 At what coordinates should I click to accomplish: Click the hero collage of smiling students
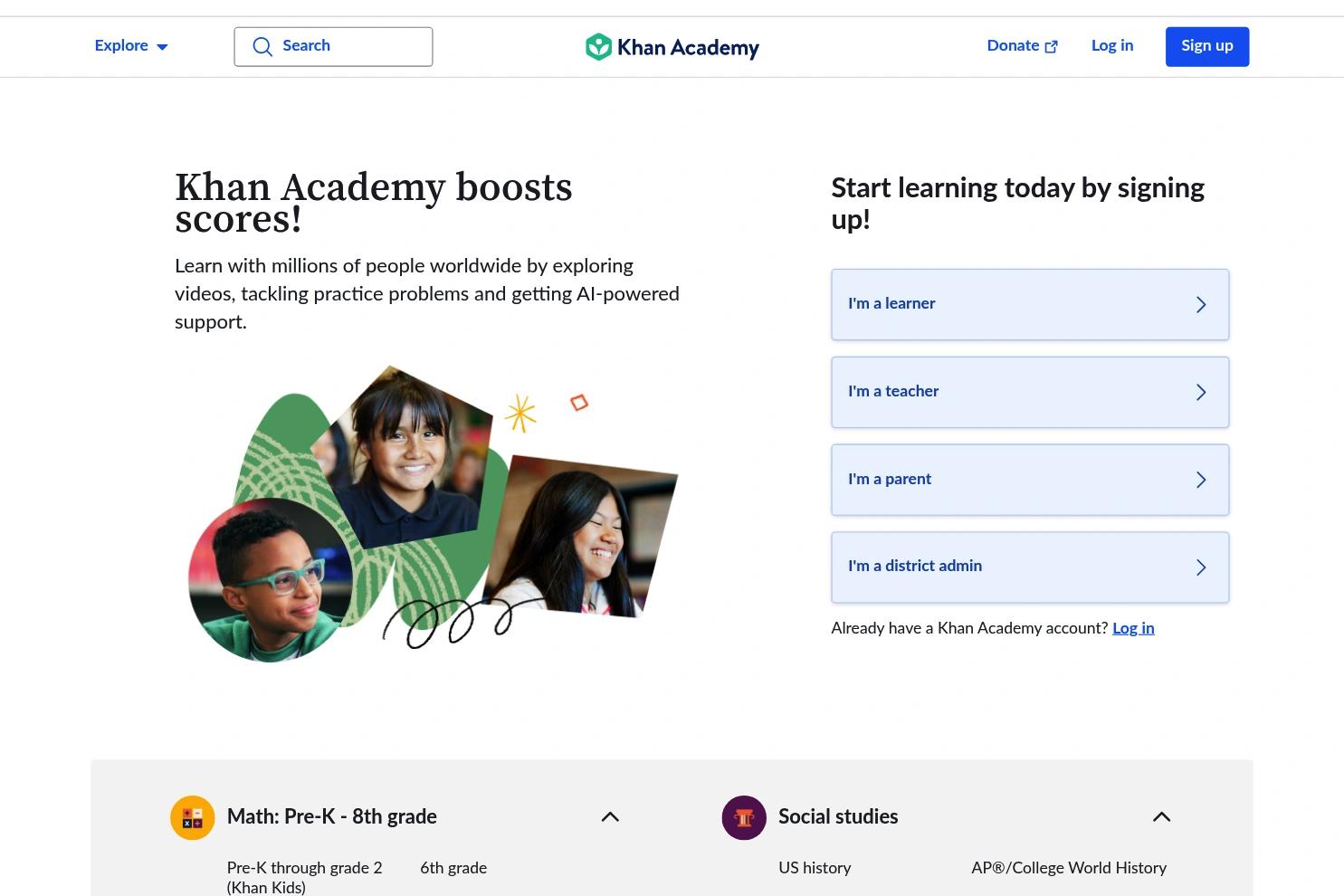[433, 513]
